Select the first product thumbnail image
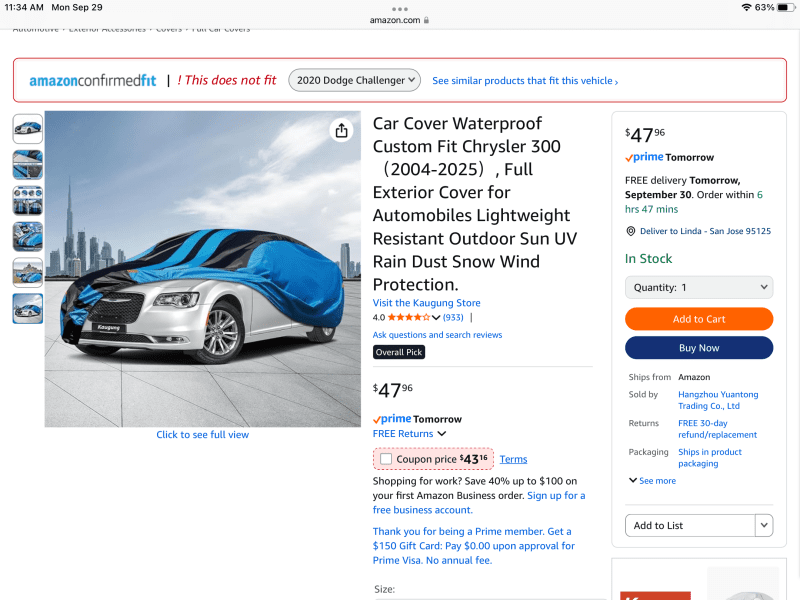The height and width of the screenshot is (600, 800). pos(28,129)
